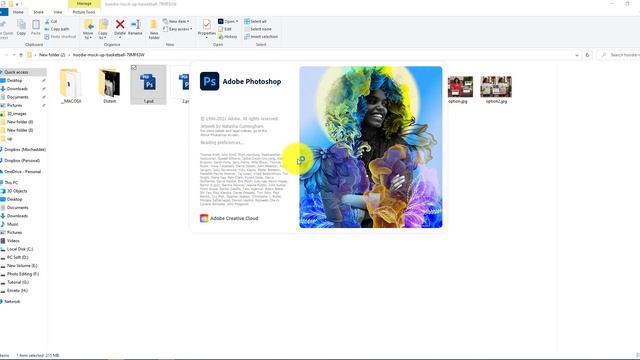Select the option.jpg thumbnail
The height and width of the screenshot is (360, 640).
click(460, 87)
